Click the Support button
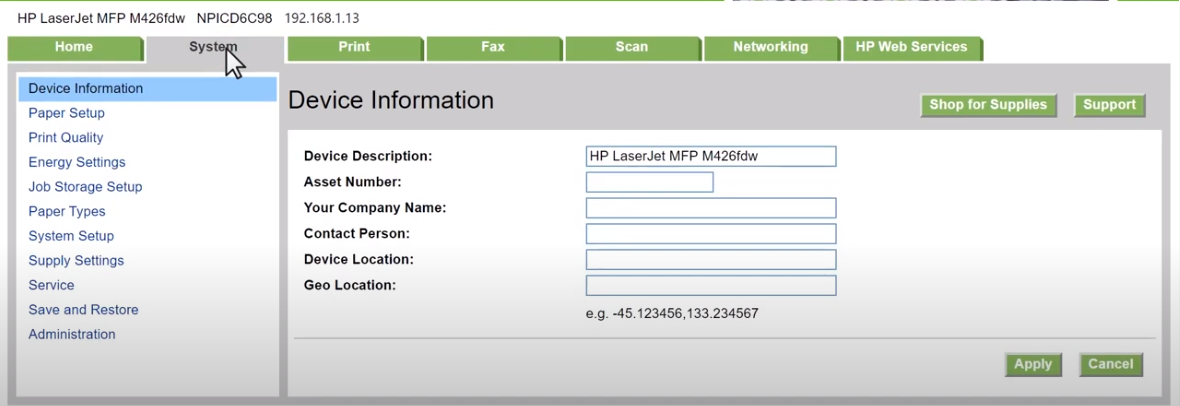The height and width of the screenshot is (406, 1180). [1109, 105]
